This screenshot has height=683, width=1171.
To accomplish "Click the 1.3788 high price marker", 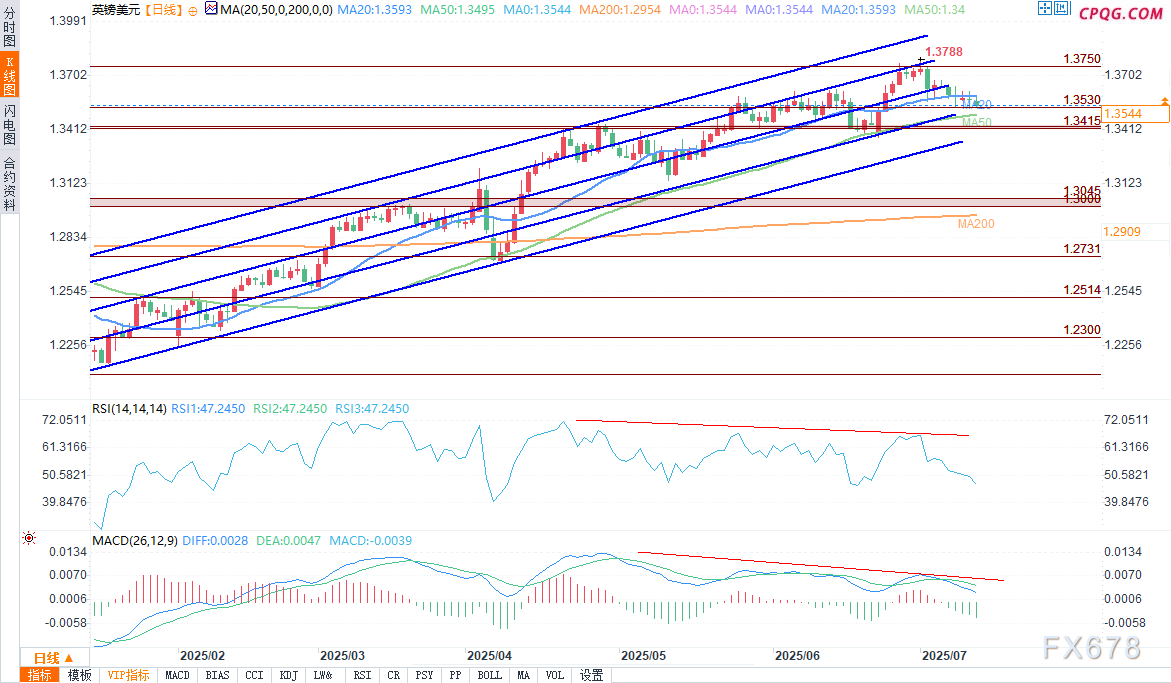I will pyautogui.click(x=943, y=51).
